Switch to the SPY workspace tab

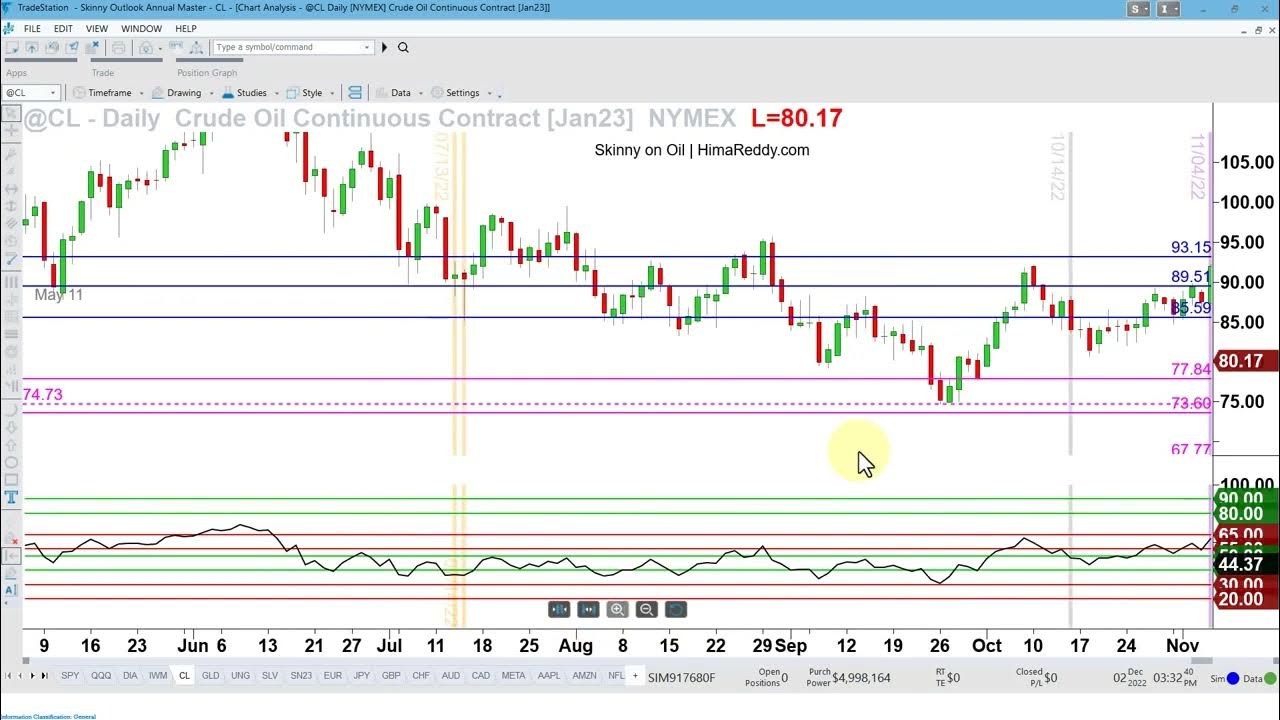(70, 676)
